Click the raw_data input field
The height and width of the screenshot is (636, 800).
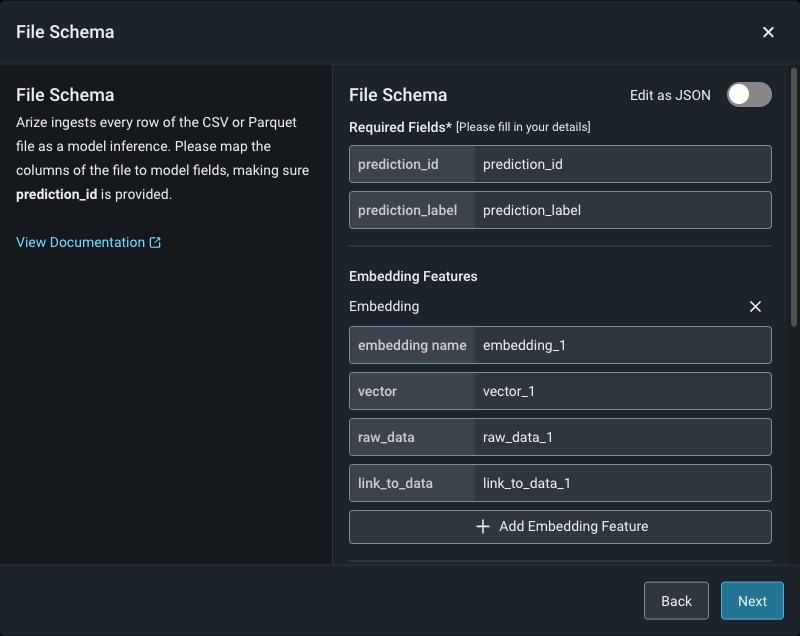622,437
